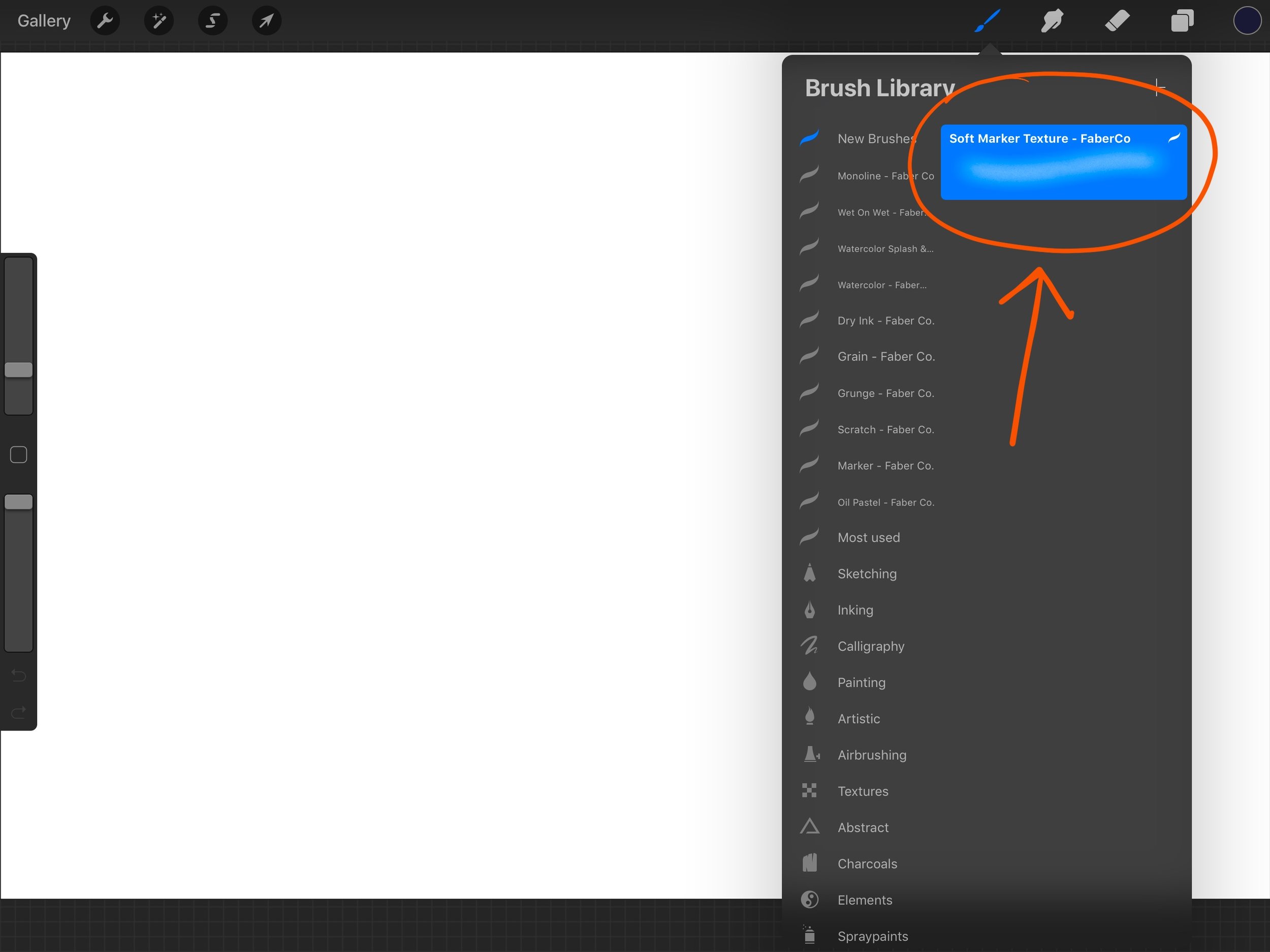The image size is (1270, 952).
Task: Return to the Gallery
Action: click(44, 21)
